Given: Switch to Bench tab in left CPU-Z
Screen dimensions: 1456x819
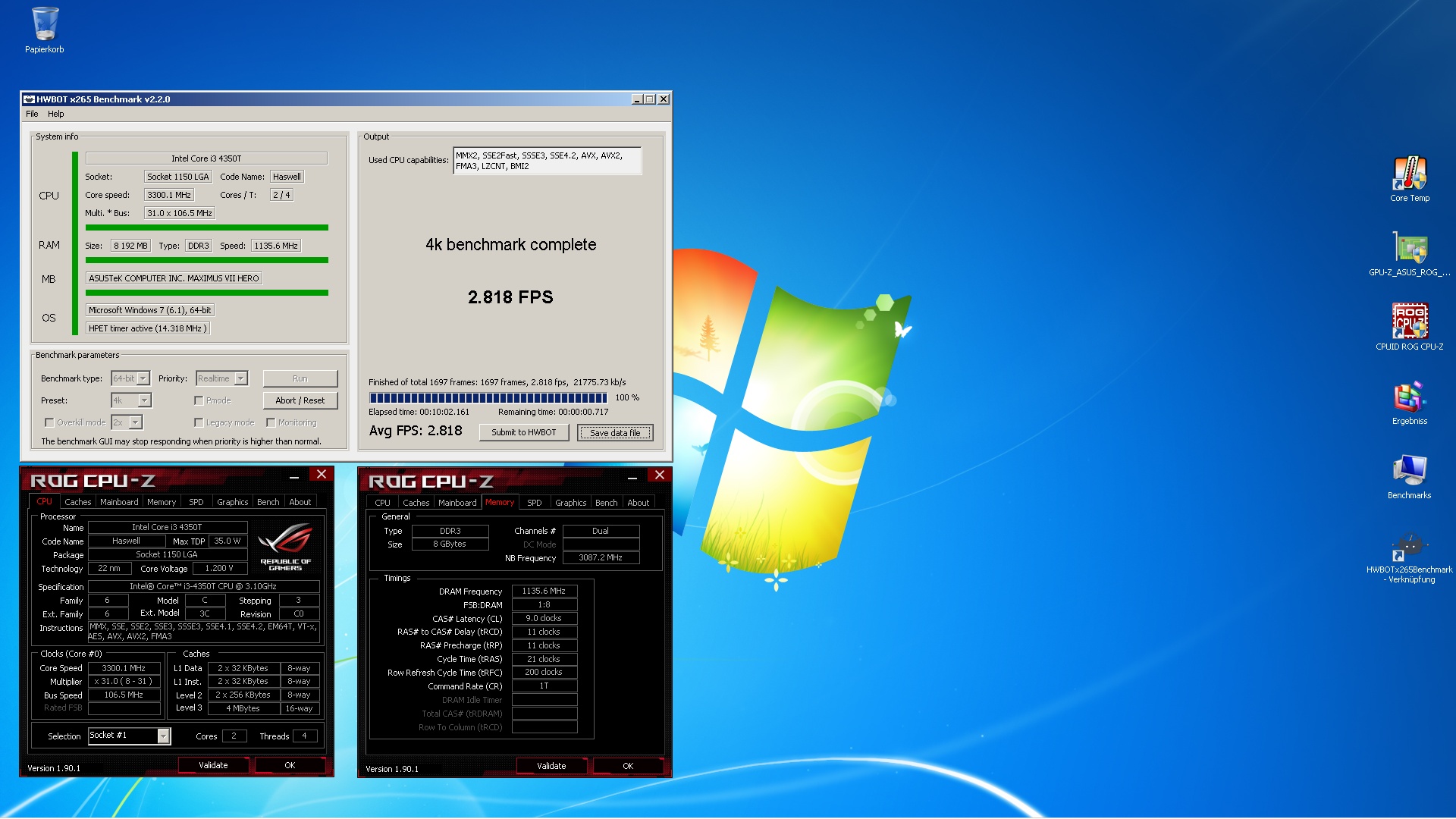Looking at the screenshot, I should (x=268, y=502).
